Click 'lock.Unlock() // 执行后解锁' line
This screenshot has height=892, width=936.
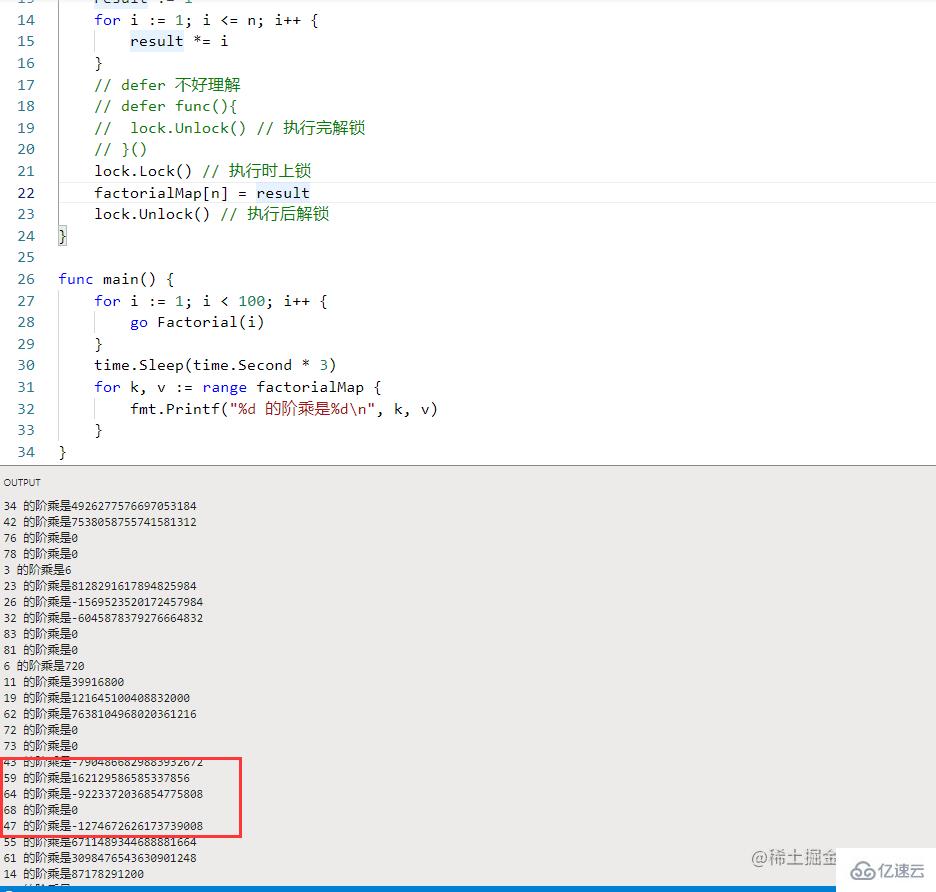point(211,214)
